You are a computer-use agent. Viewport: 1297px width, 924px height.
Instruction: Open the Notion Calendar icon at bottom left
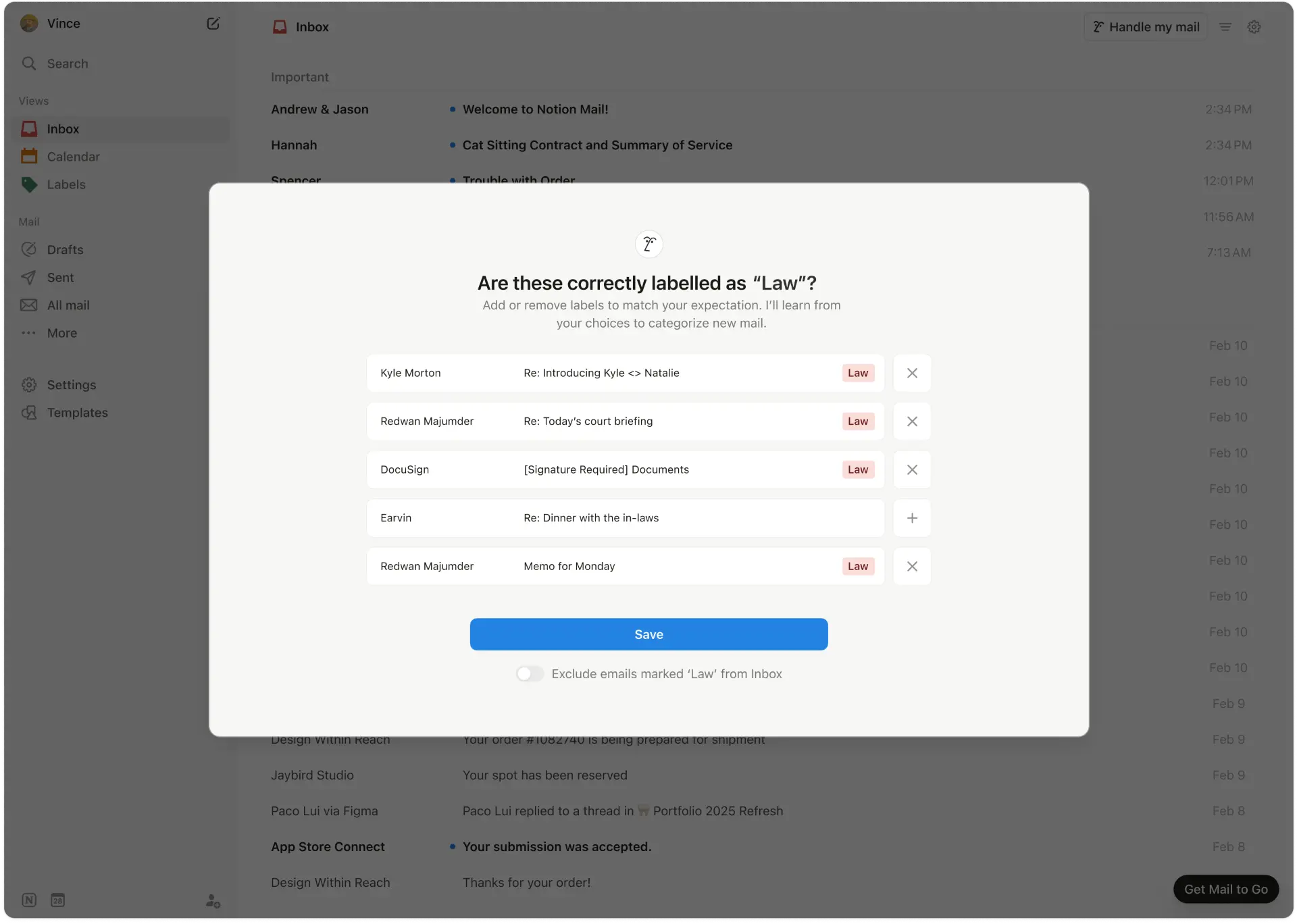tap(57, 900)
